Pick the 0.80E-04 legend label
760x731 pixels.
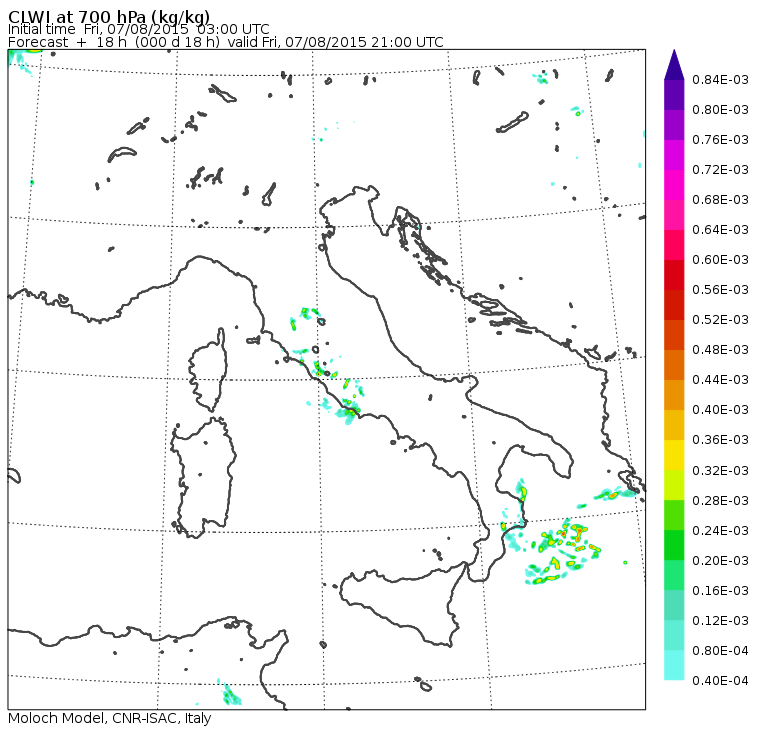tap(720, 651)
